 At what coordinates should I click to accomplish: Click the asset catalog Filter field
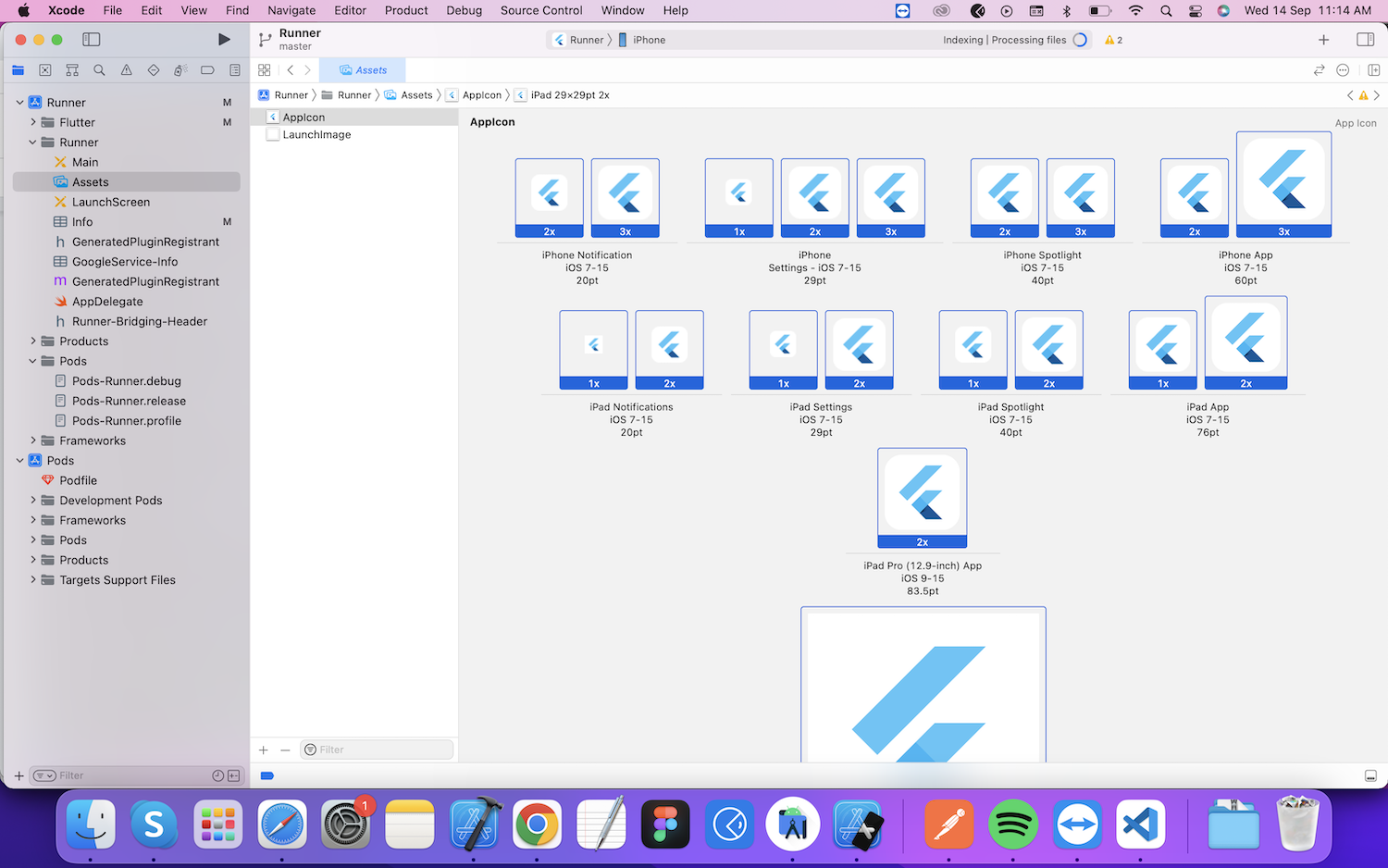(378, 750)
